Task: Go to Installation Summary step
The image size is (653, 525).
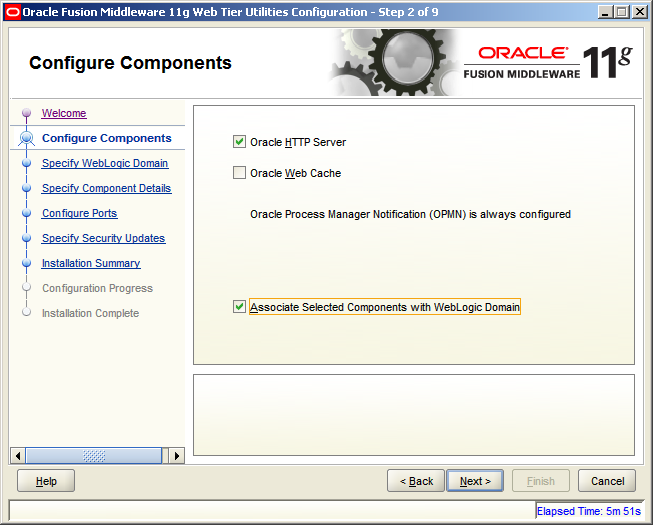Action: point(91,263)
